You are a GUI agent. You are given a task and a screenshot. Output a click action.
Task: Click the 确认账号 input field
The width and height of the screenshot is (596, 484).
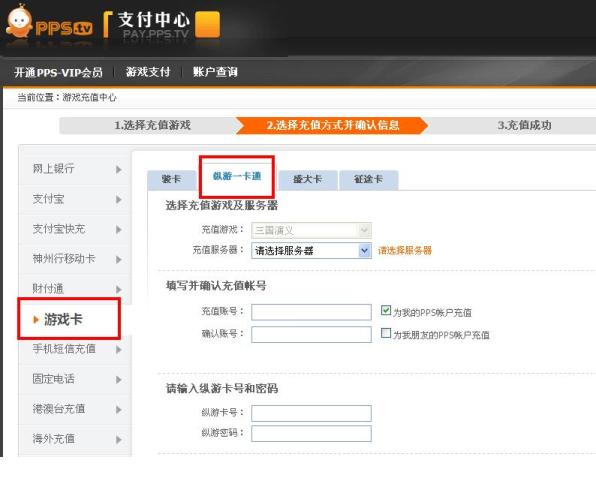click(x=311, y=335)
